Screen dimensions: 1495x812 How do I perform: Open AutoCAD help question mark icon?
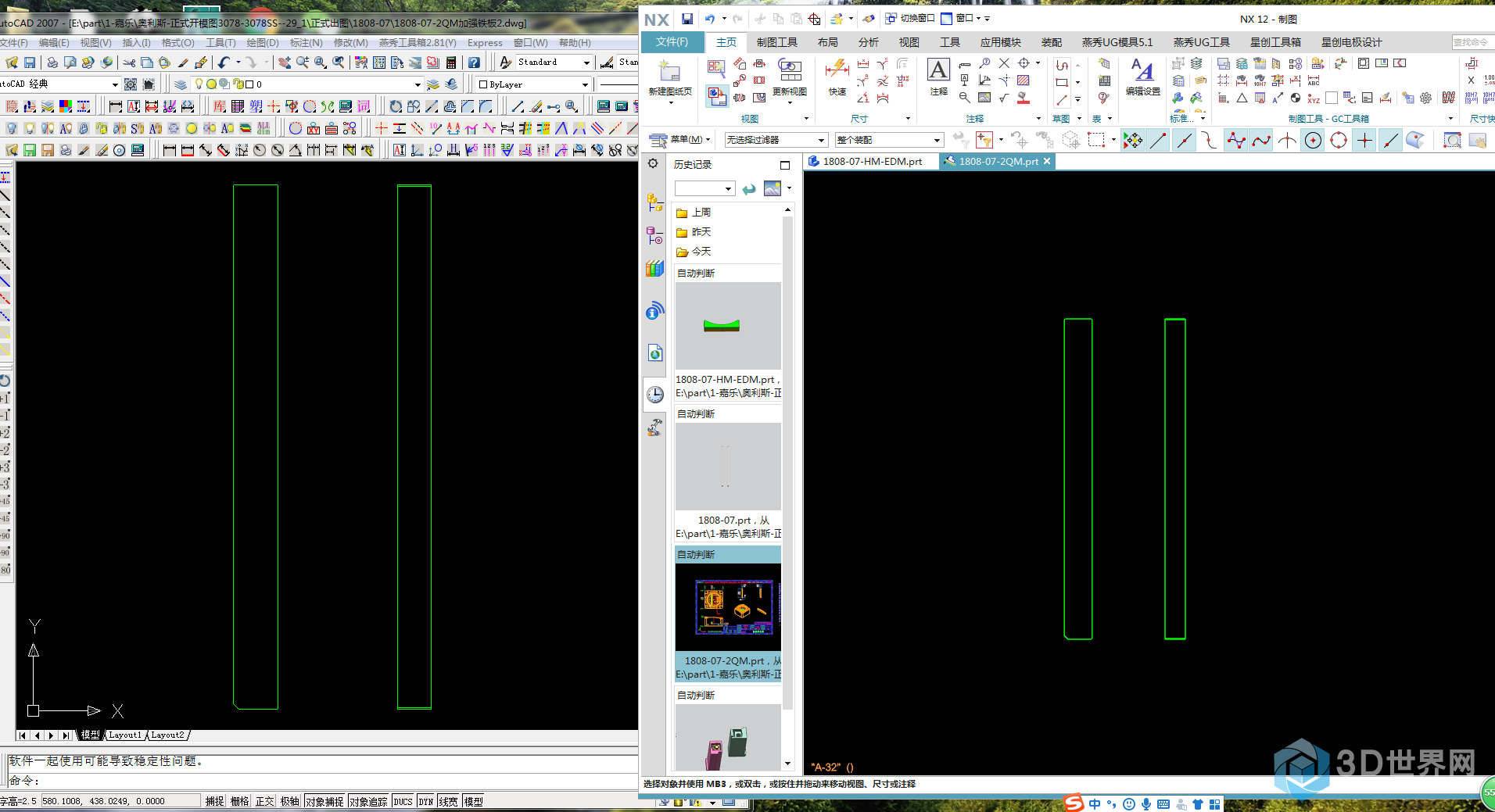pyautogui.click(x=474, y=63)
